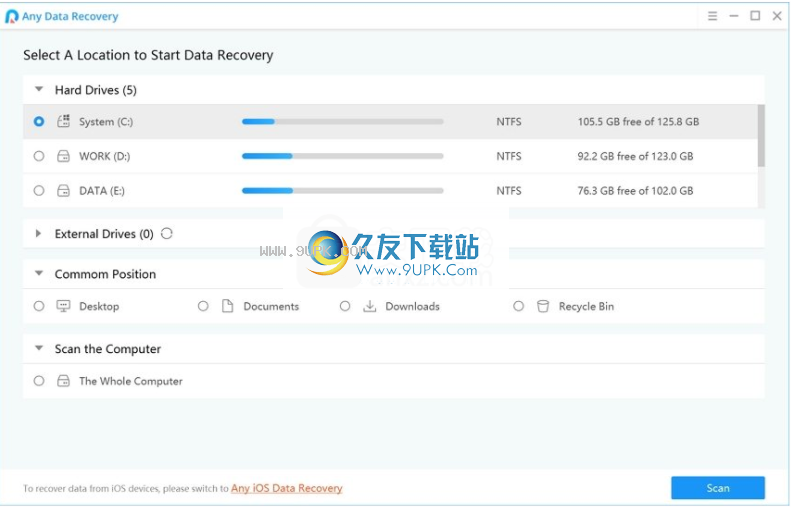Viewport: 792px width, 507px height.
Task: Select The Whole Computer radio button
Action: pyautogui.click(x=39, y=381)
